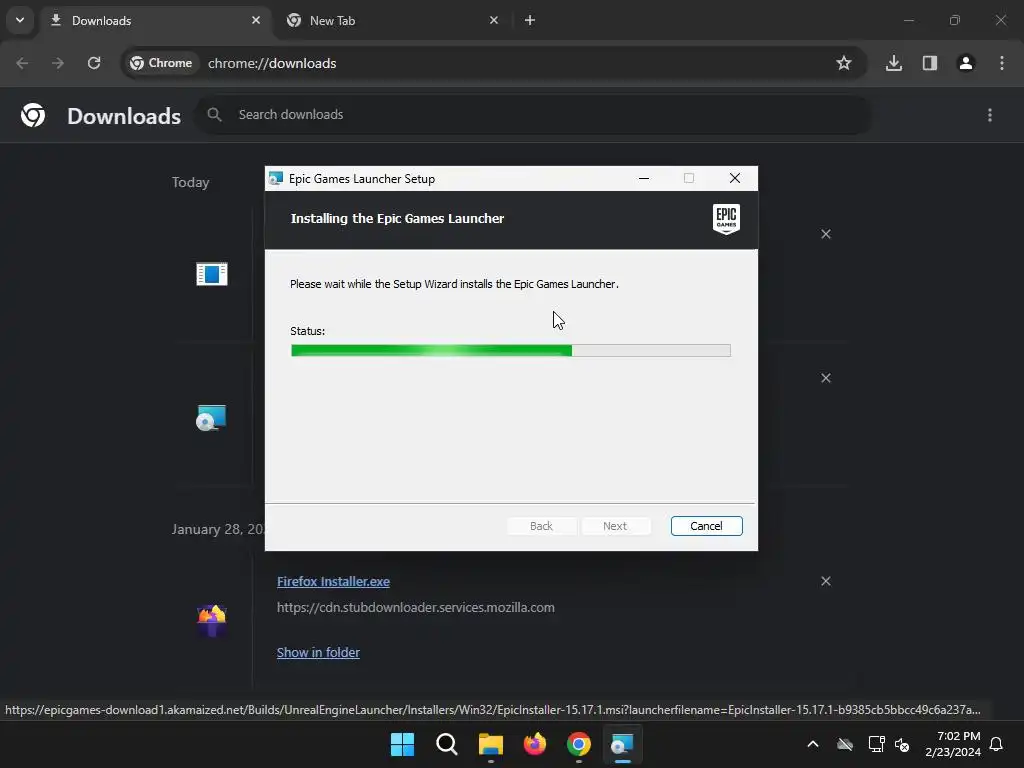The height and width of the screenshot is (768, 1024).
Task: Launch Firefox from the taskbar
Action: click(535, 744)
